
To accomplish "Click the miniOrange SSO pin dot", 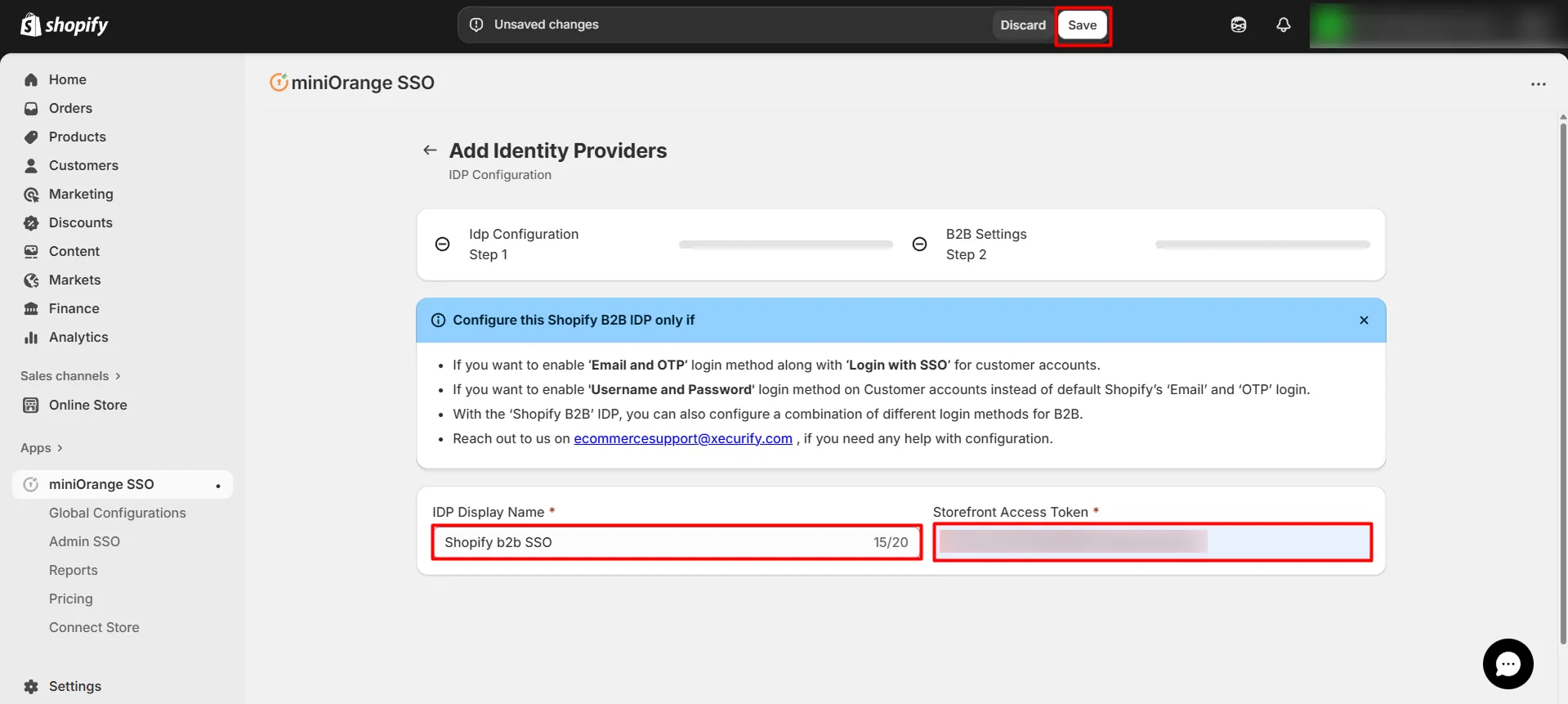I will point(218,486).
